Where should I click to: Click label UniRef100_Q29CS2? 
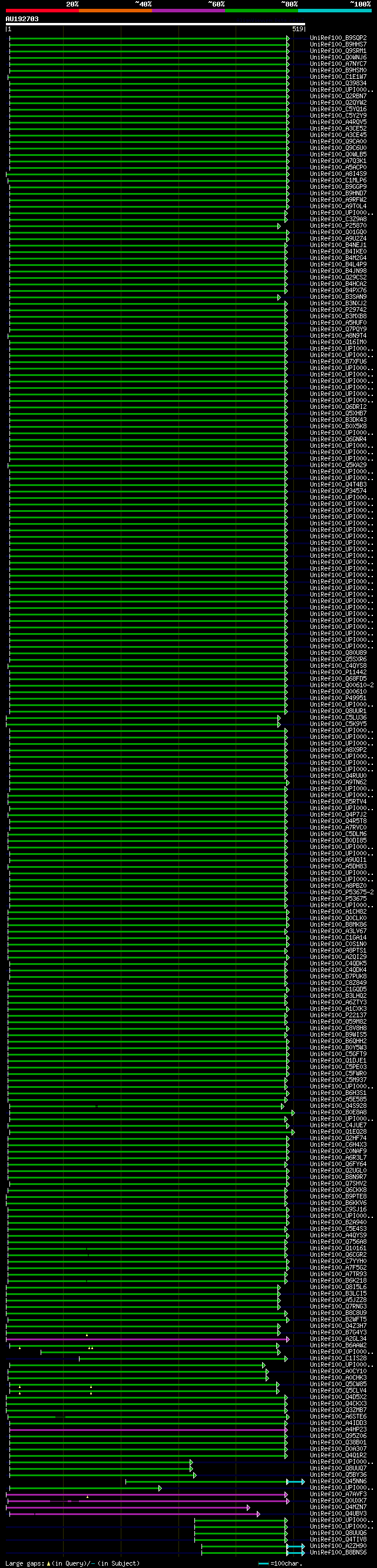(x=338, y=278)
